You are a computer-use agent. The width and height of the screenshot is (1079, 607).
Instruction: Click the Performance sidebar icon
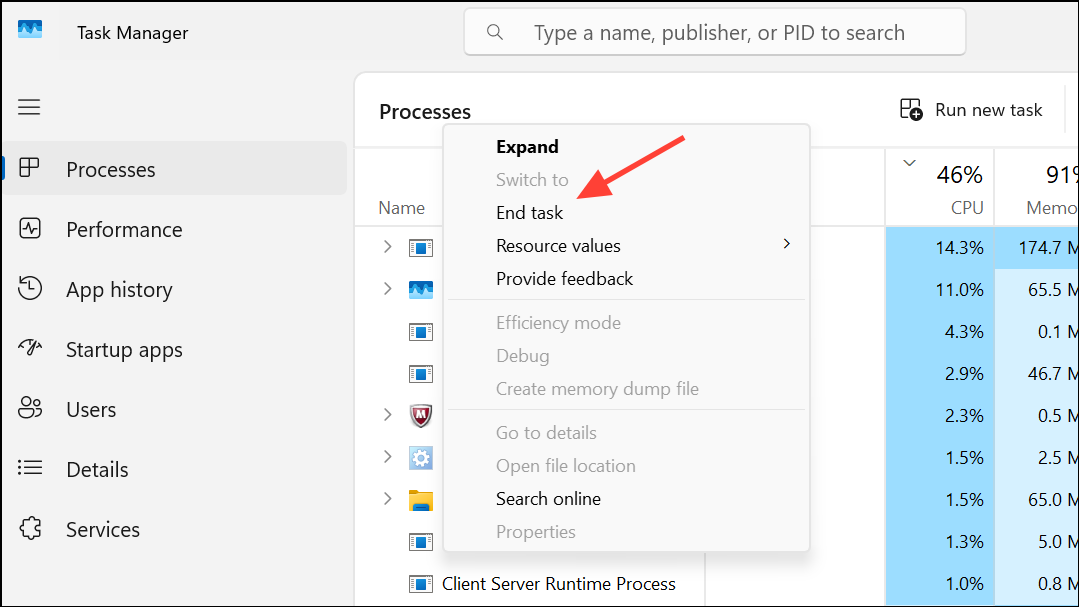click(30, 228)
